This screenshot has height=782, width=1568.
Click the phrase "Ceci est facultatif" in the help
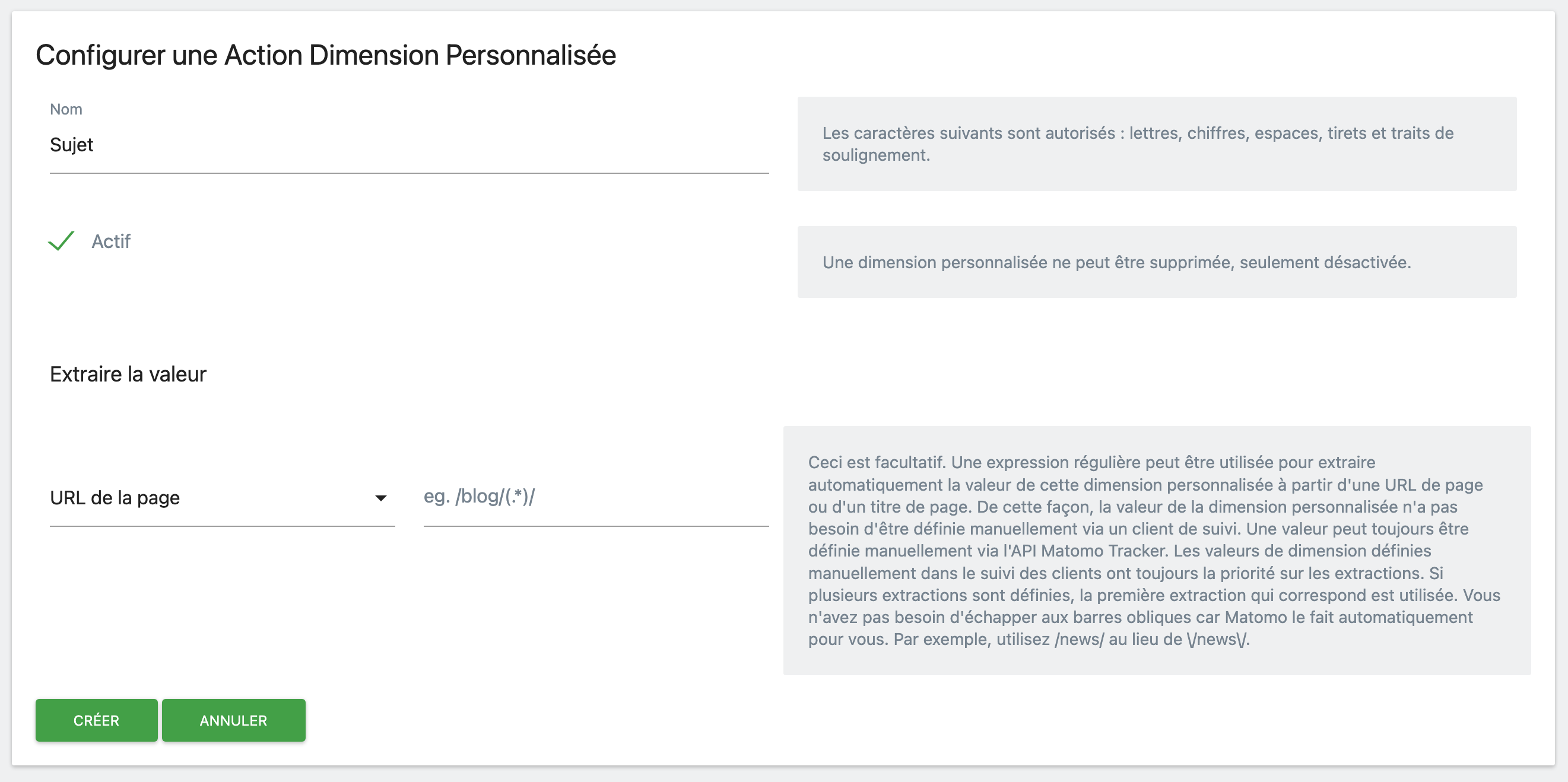[x=877, y=463]
